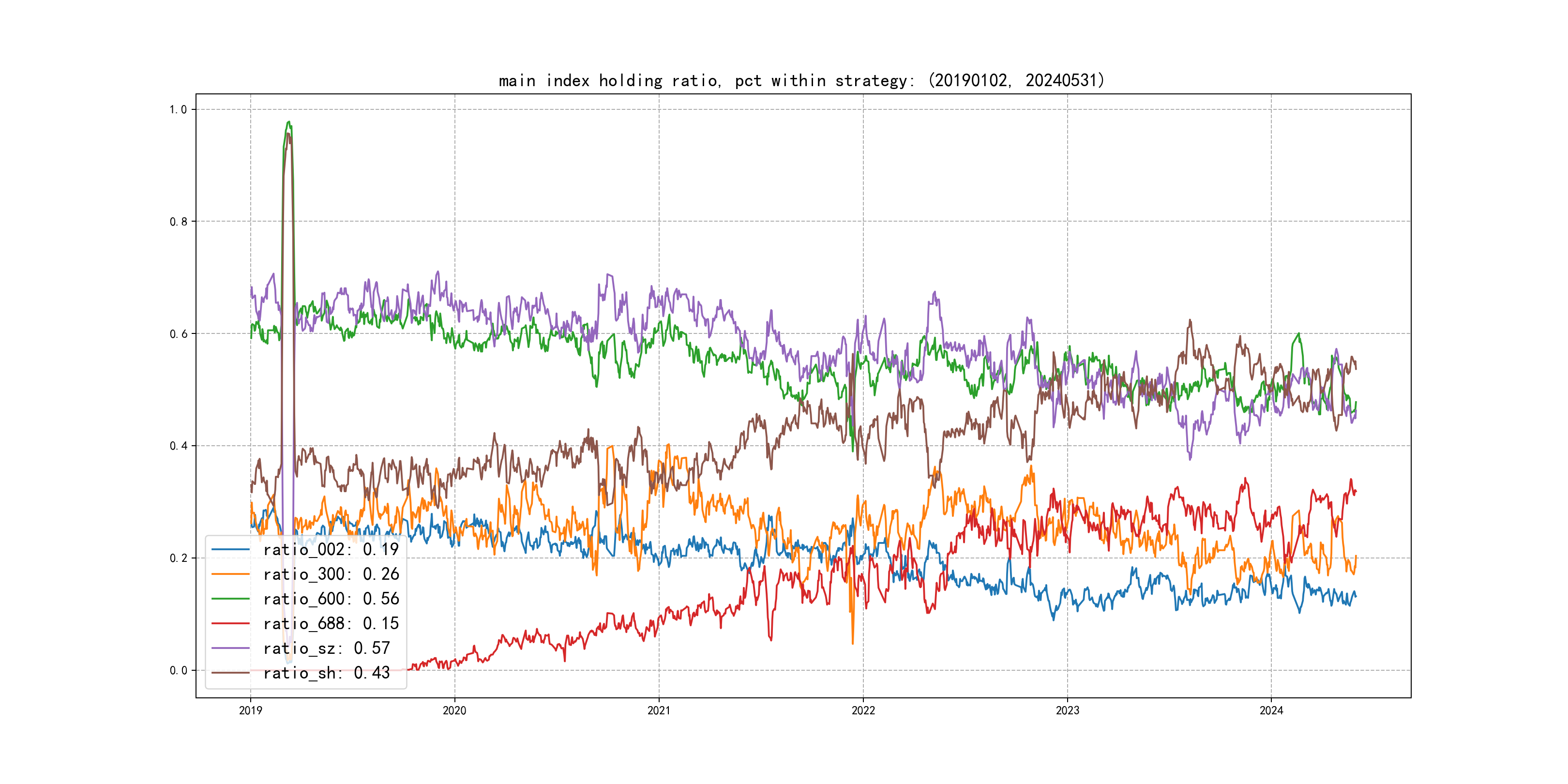Click the 2024 x-axis tick label

(1271, 710)
